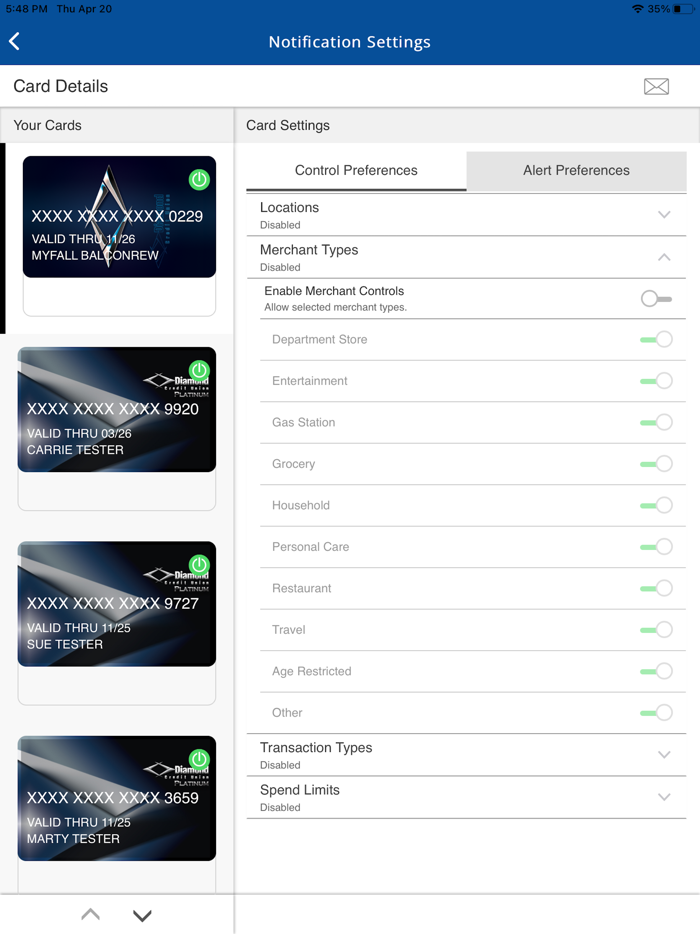Collapse the Merchant Types section
The height and width of the screenshot is (934, 700).
click(663, 257)
